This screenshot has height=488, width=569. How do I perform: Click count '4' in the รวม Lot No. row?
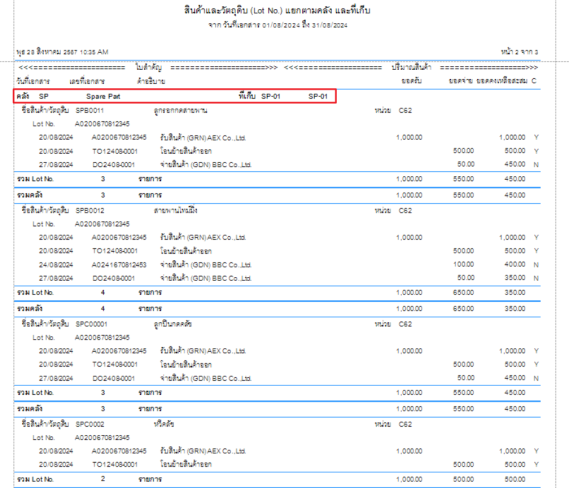(103, 292)
